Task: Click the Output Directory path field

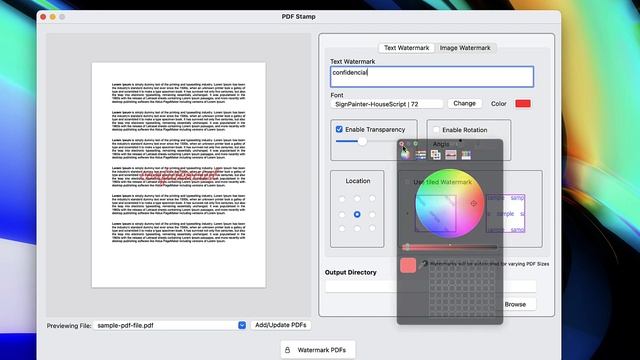Action: 431,286
